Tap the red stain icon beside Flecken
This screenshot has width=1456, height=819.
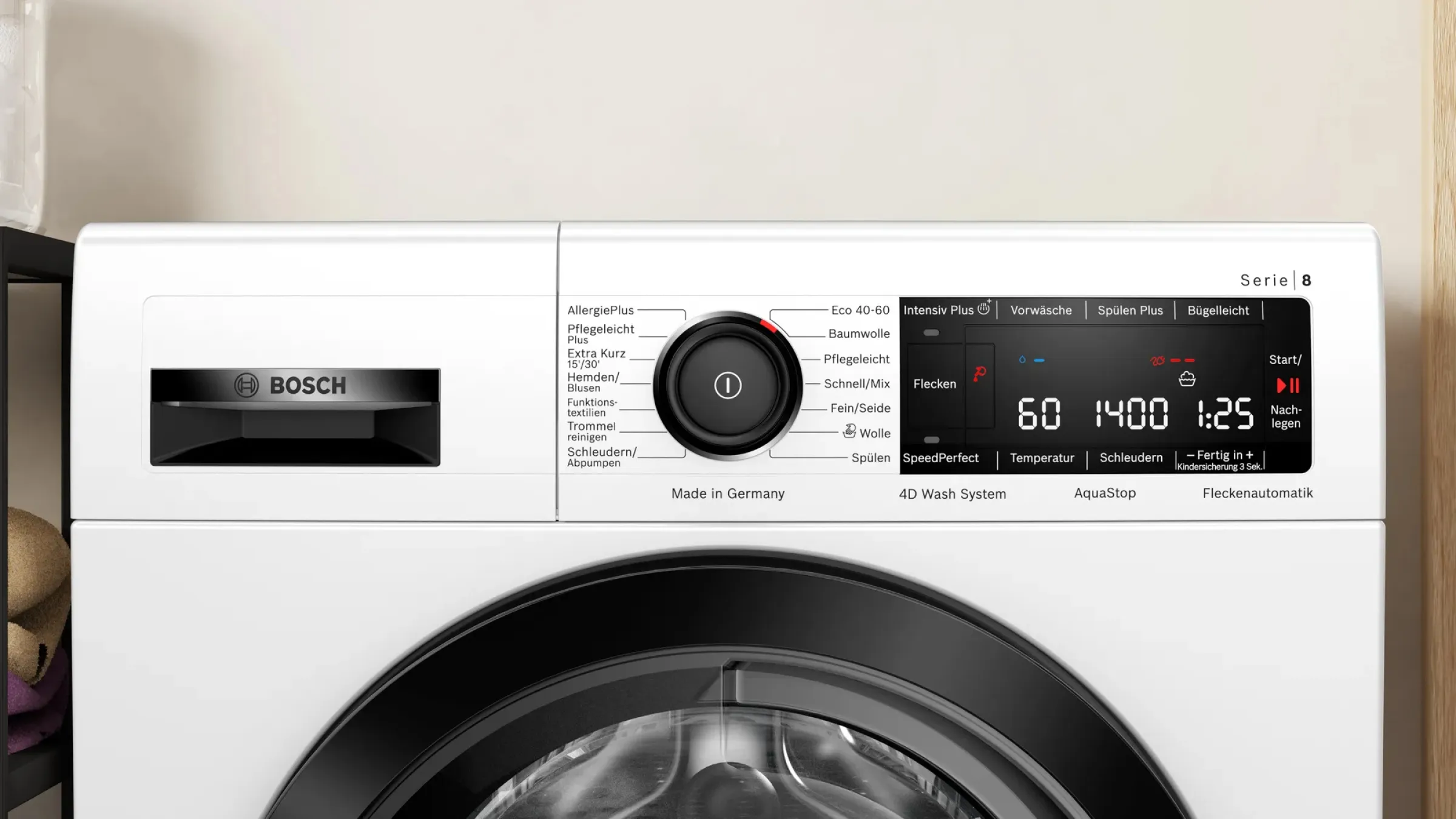tap(979, 374)
